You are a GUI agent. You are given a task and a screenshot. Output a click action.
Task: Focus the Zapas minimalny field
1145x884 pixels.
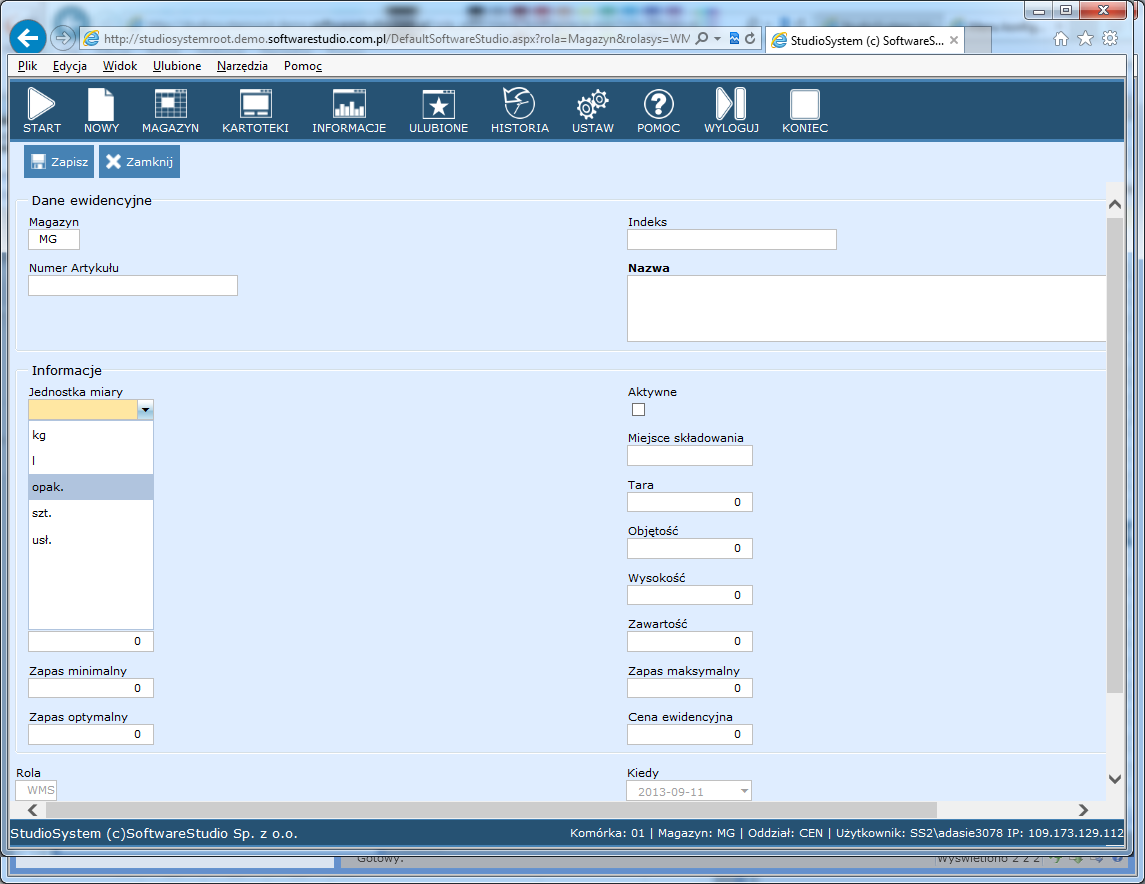tap(91, 688)
